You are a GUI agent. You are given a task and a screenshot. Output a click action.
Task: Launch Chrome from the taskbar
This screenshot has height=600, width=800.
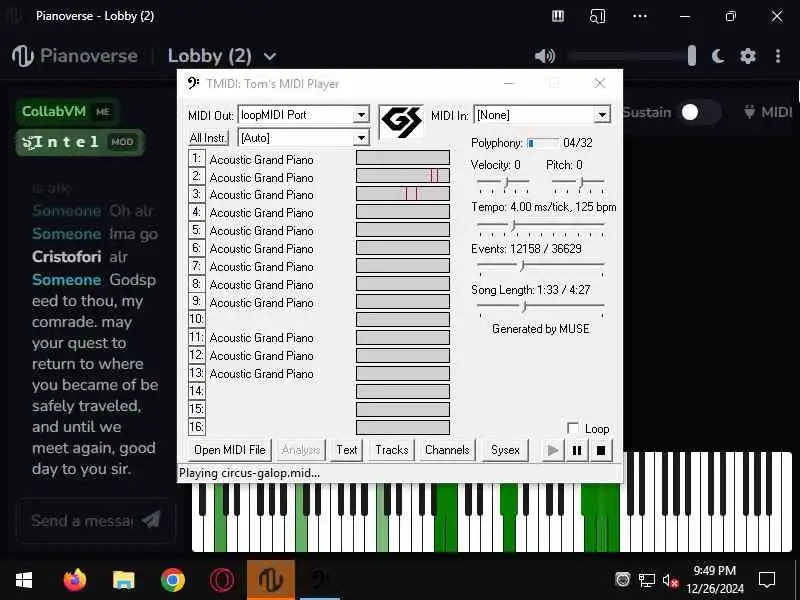point(172,580)
